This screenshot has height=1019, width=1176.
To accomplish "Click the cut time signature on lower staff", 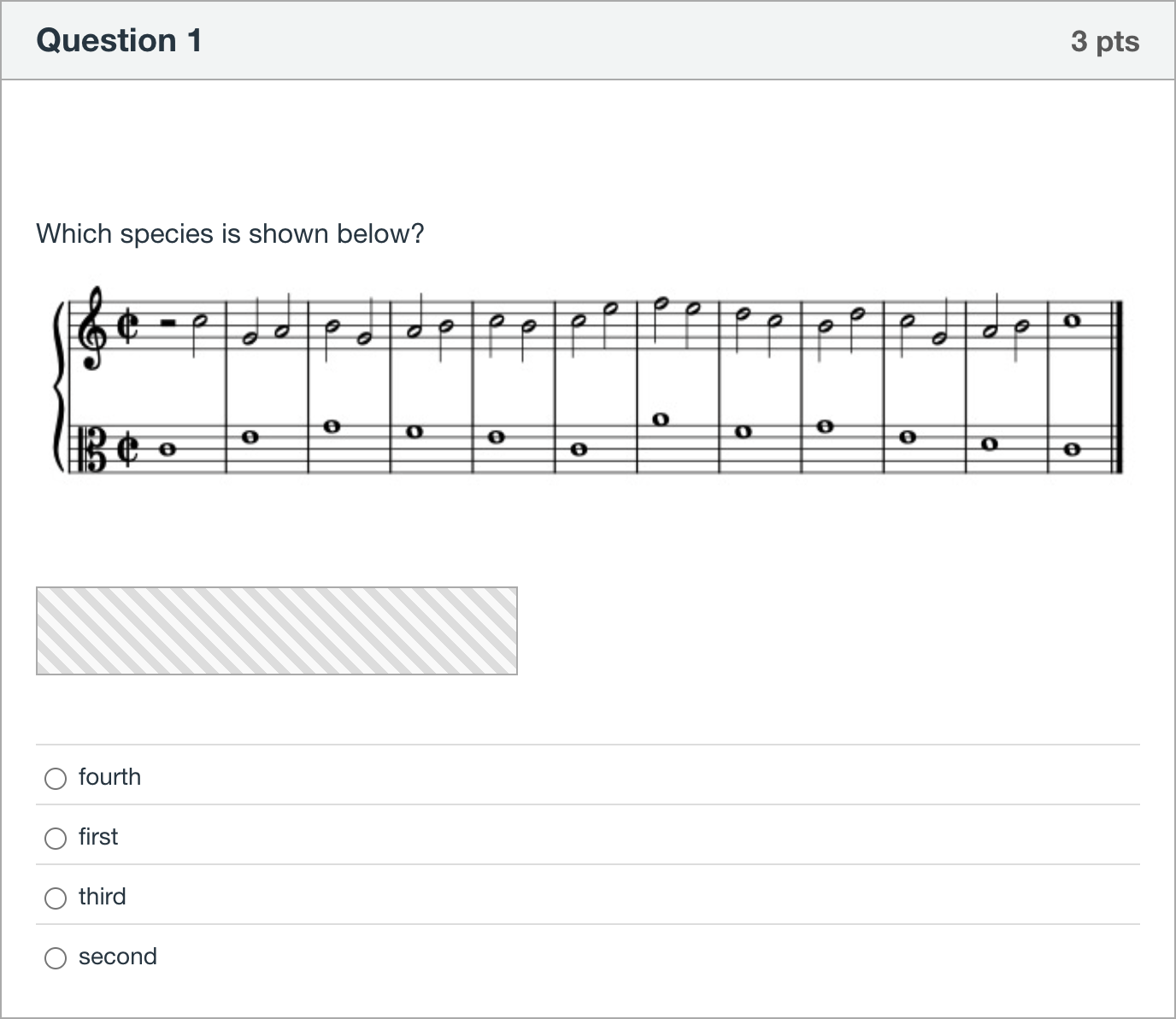I will coord(126,448).
